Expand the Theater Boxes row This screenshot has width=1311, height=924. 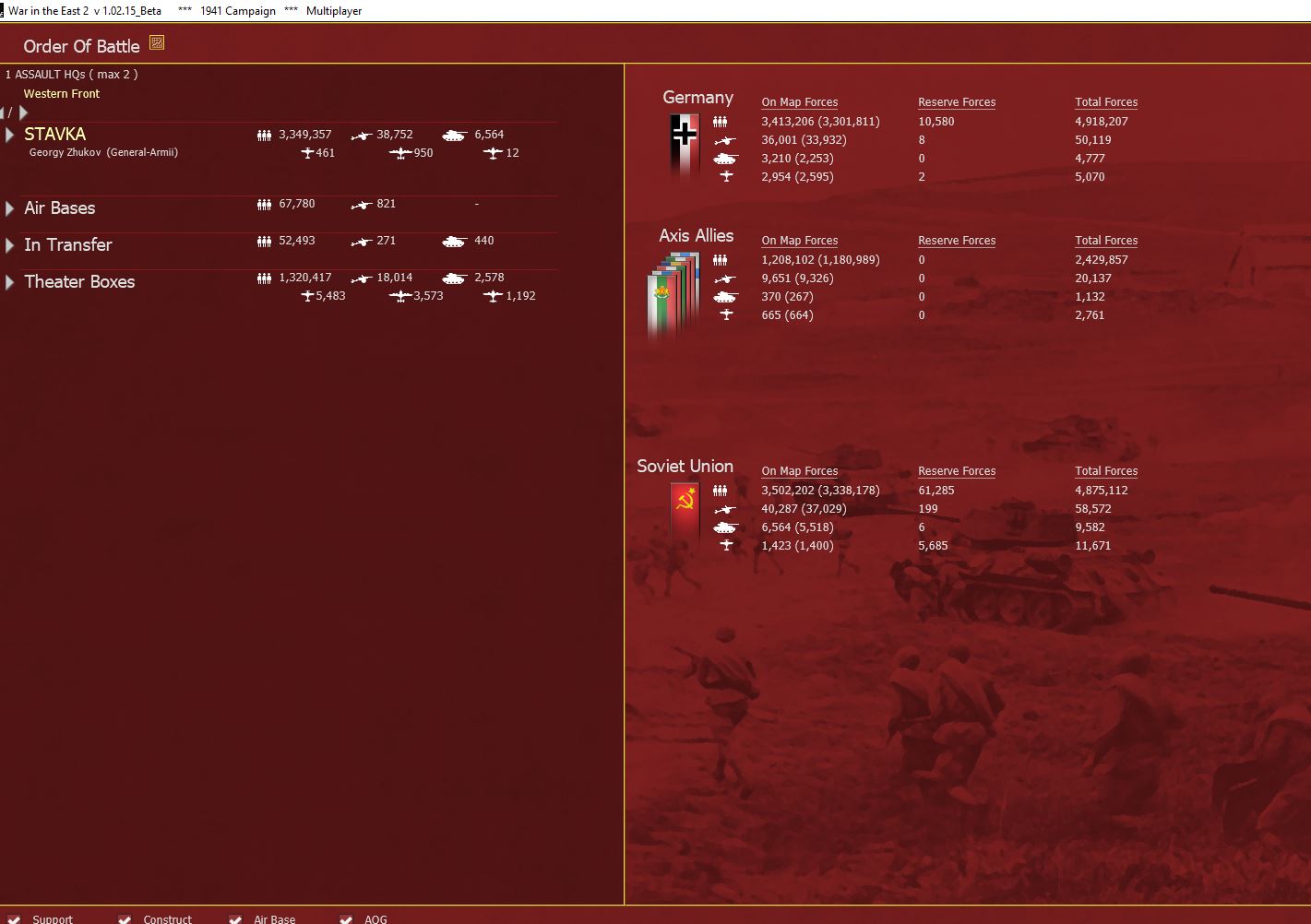(9, 282)
